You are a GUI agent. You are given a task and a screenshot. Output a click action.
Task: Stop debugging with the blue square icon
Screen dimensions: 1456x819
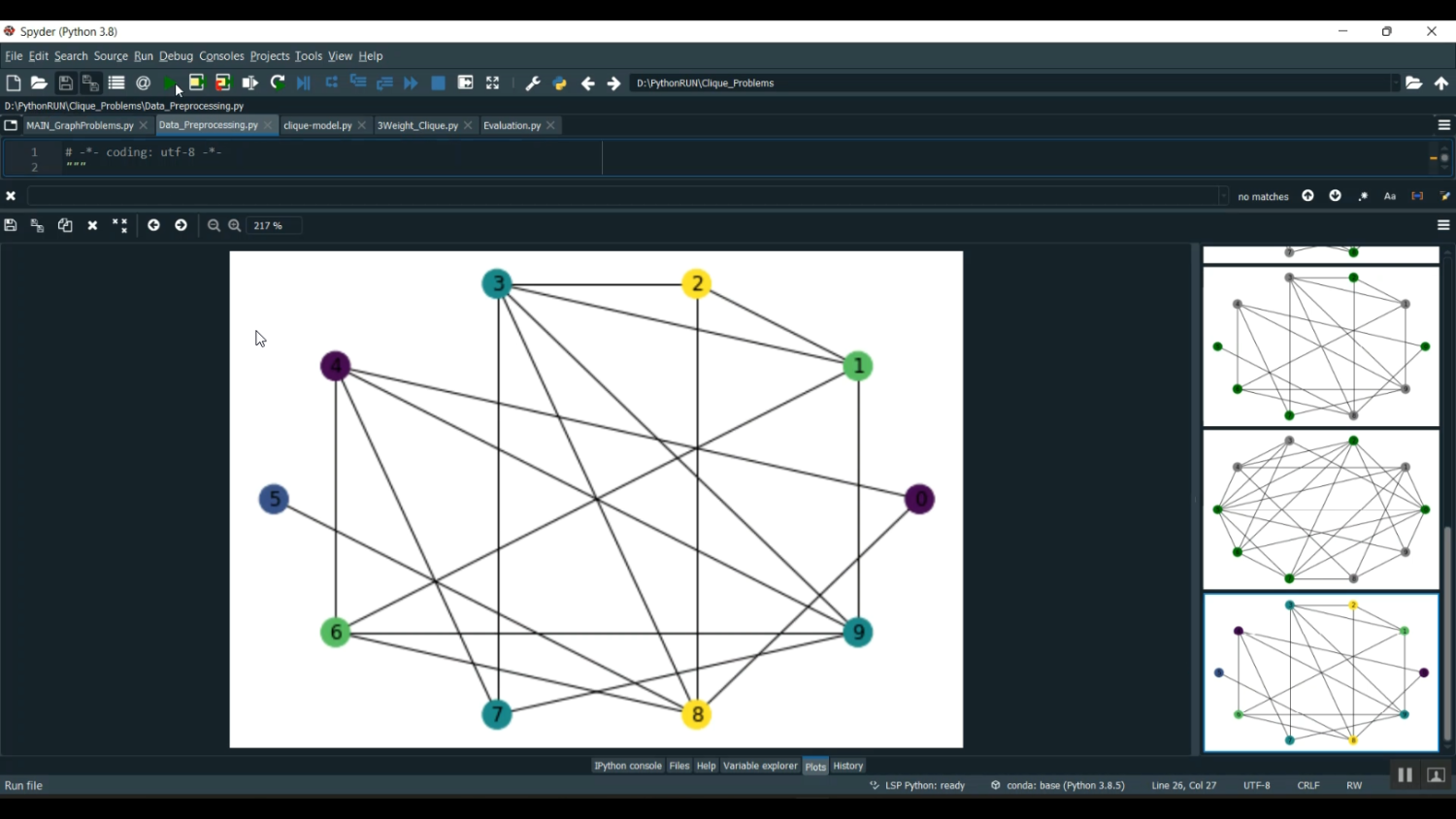coord(439,83)
